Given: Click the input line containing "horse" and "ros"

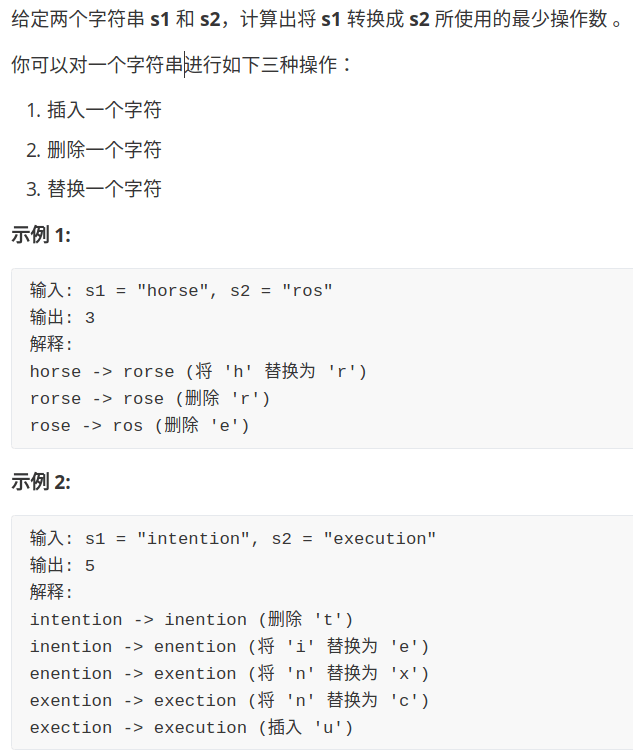Looking at the screenshot, I should [x=181, y=291].
